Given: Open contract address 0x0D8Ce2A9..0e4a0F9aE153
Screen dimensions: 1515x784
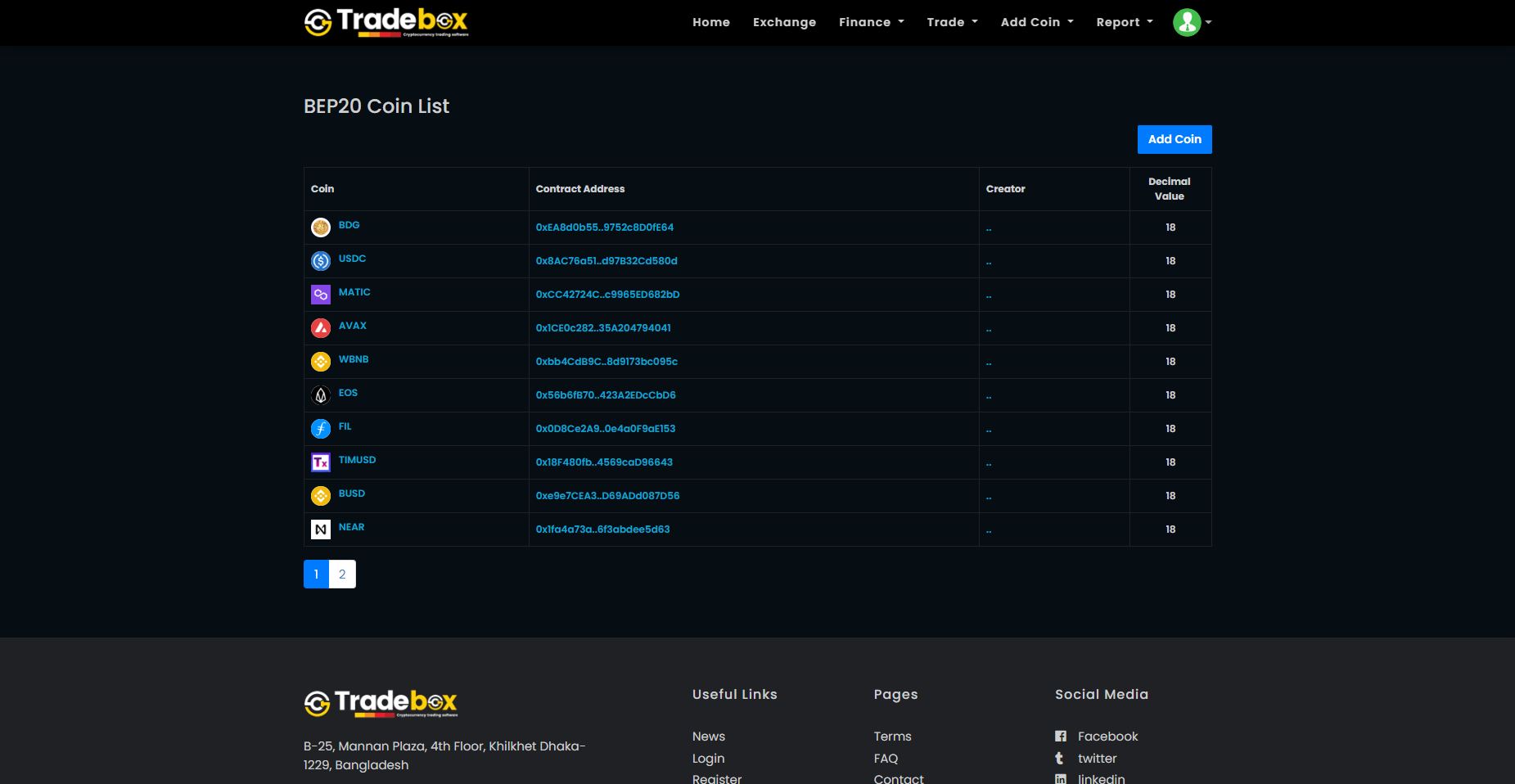Looking at the screenshot, I should [x=606, y=429].
